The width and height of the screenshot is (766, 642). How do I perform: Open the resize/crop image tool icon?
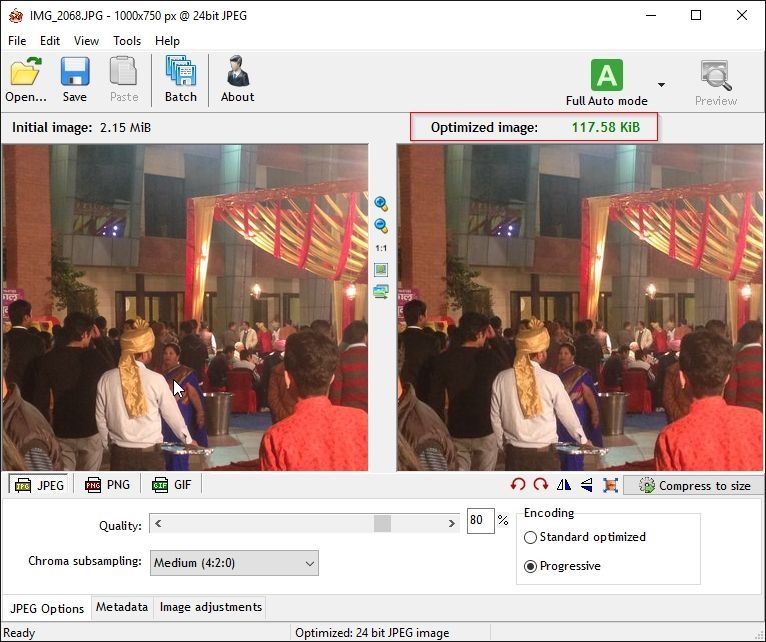tap(610, 485)
